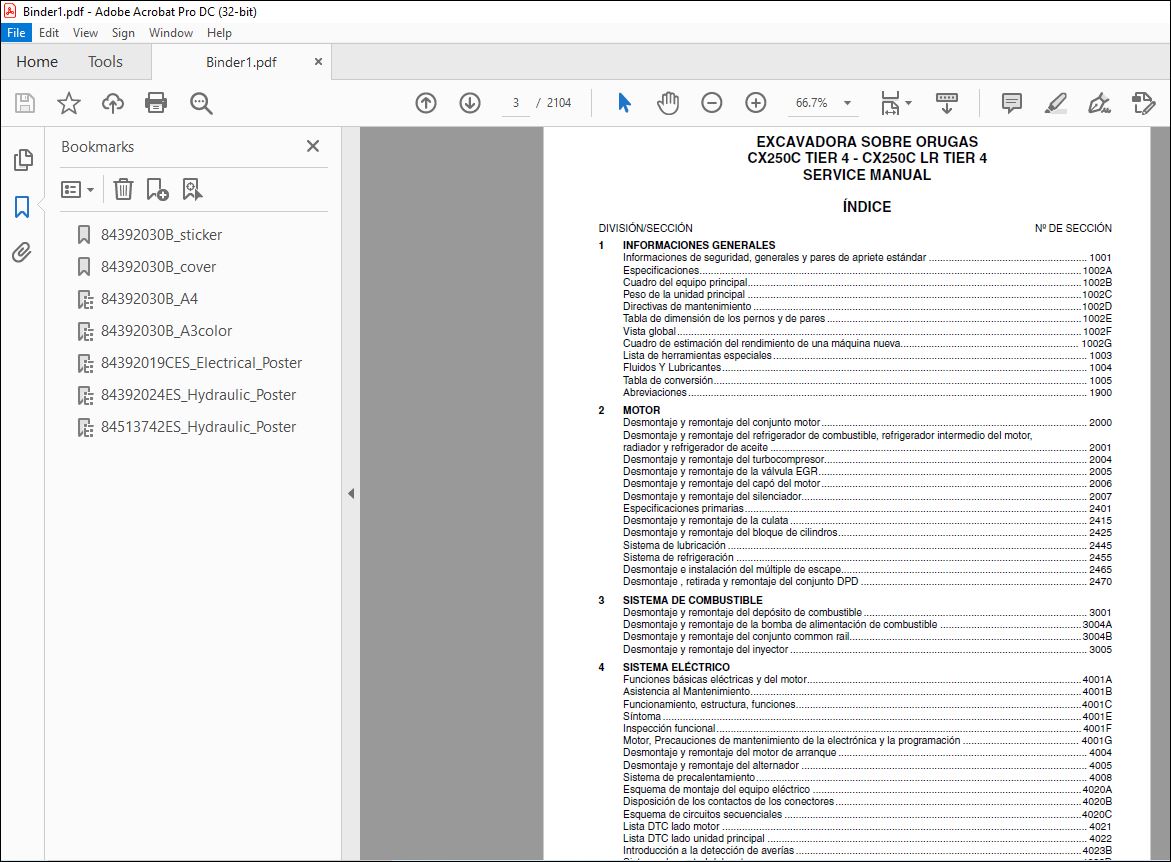Toggle the Bookmarks panel icon
The image size is (1171, 862).
(x=22, y=207)
